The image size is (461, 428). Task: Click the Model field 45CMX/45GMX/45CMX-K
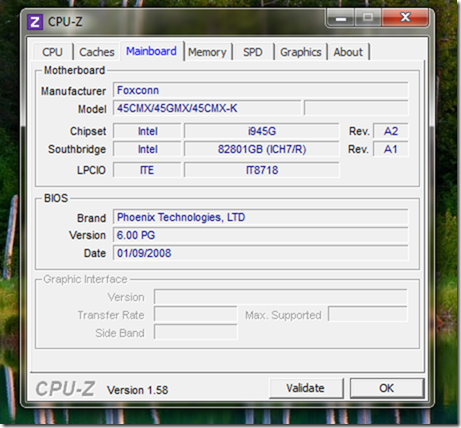click(207, 108)
